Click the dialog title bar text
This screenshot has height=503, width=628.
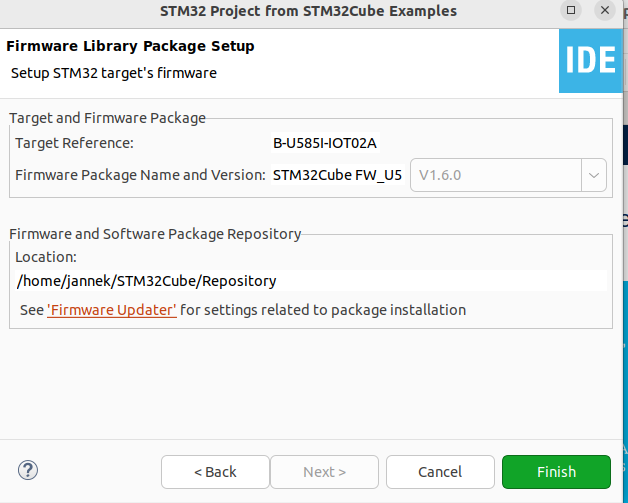point(308,11)
